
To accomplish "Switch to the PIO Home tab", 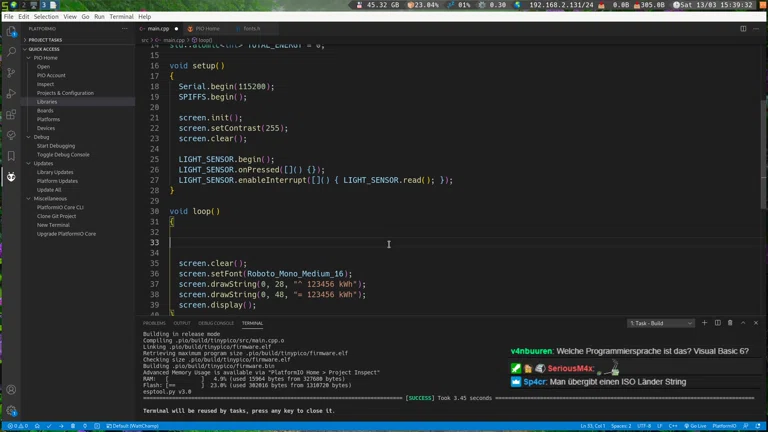I will (x=207, y=29).
